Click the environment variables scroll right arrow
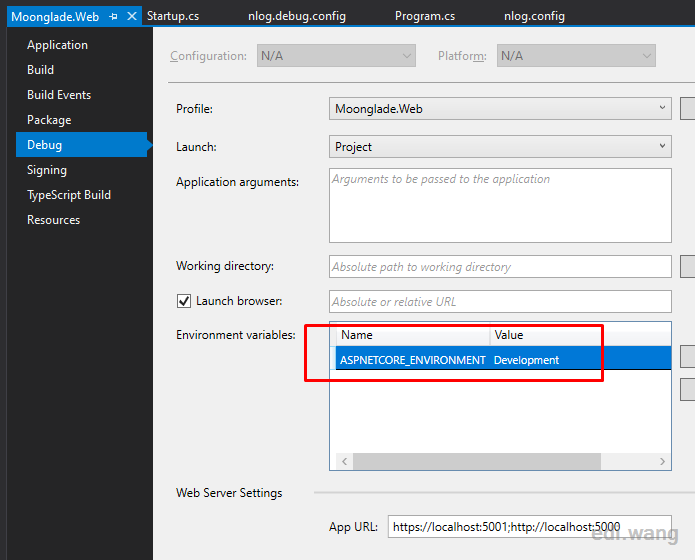The height and width of the screenshot is (560, 695). pyautogui.click(x=662, y=461)
